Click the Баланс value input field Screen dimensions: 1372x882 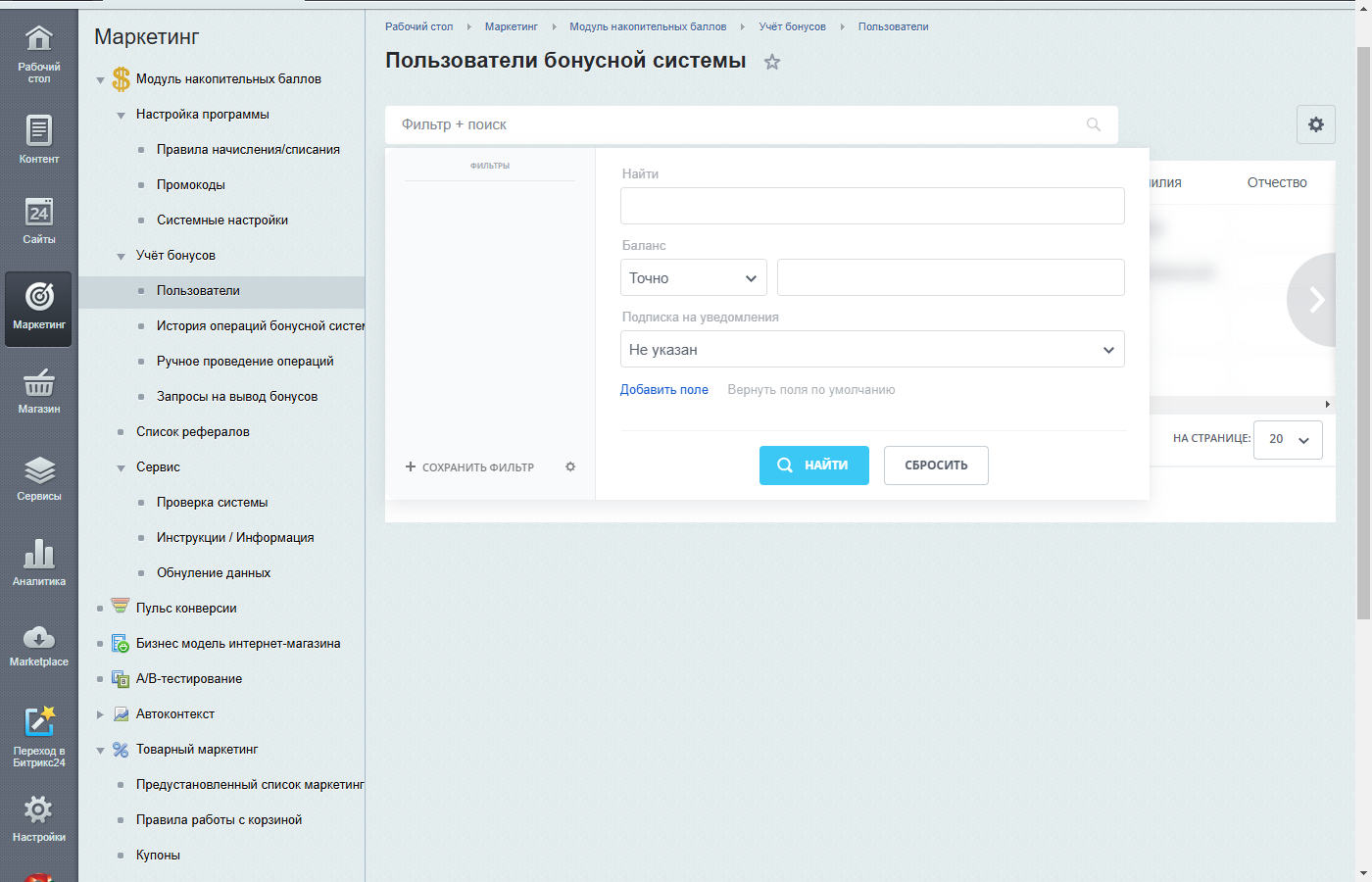(x=951, y=277)
